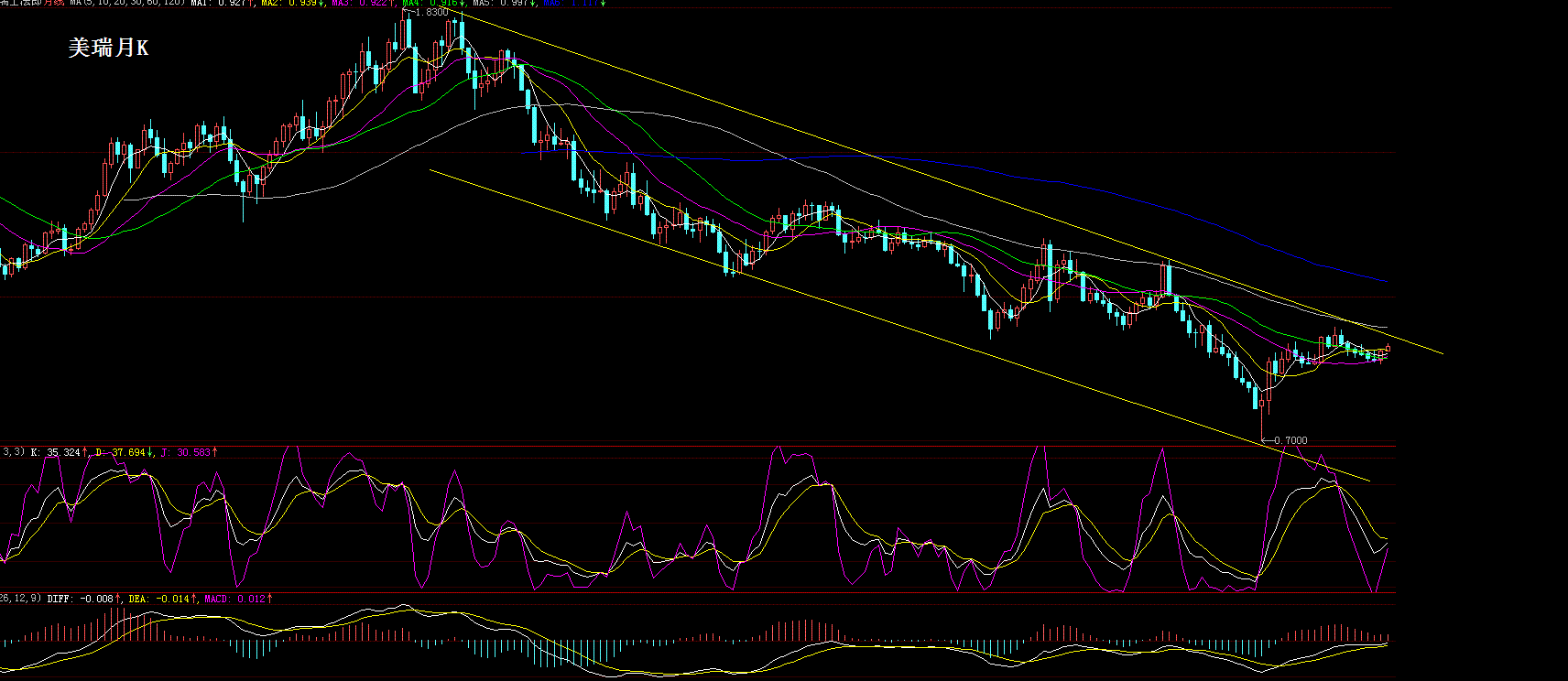Click the MA1 0.927 indicator label
The image size is (1568, 681).
coord(222,3)
